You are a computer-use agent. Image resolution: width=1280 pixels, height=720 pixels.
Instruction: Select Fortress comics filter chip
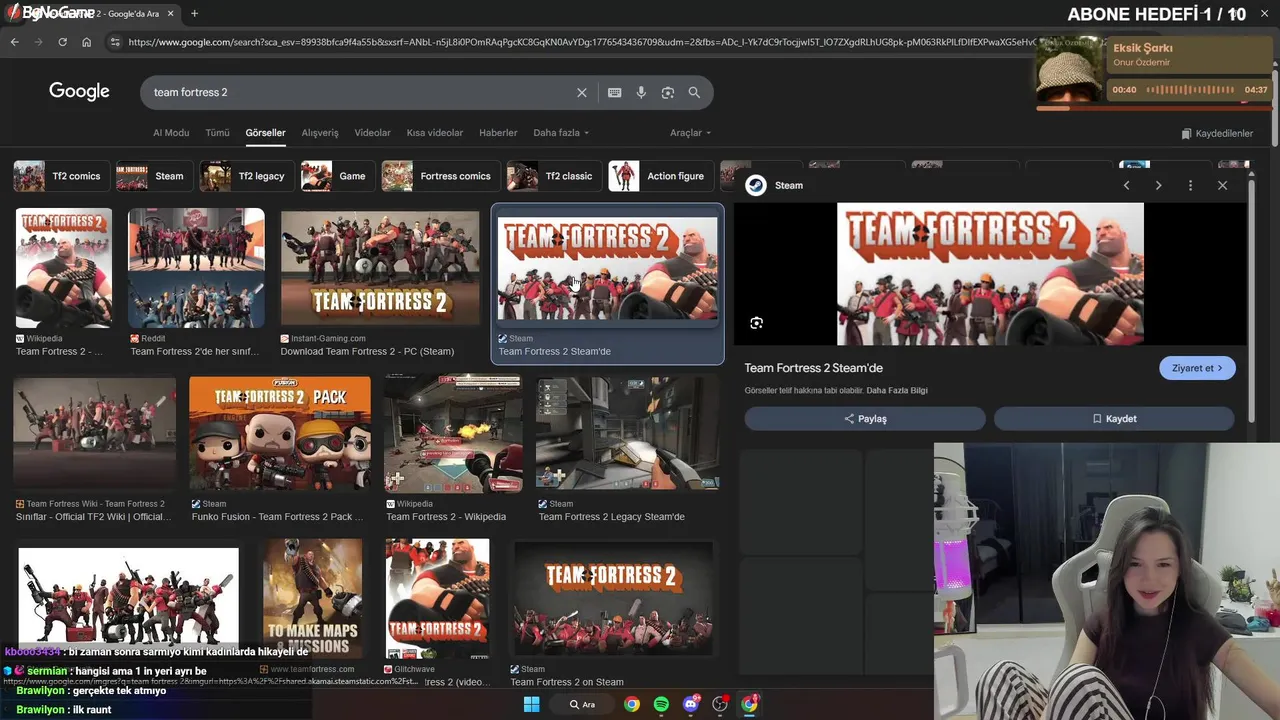tap(440, 176)
